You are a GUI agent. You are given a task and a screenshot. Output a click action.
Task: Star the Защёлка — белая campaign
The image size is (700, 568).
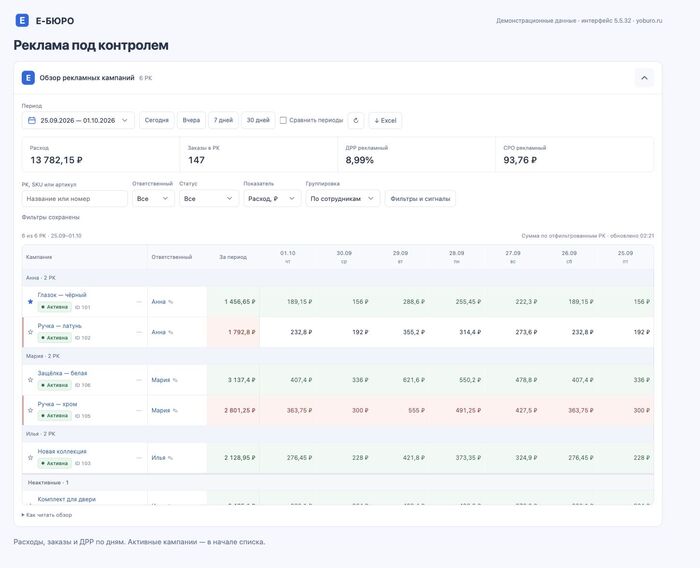click(30, 380)
